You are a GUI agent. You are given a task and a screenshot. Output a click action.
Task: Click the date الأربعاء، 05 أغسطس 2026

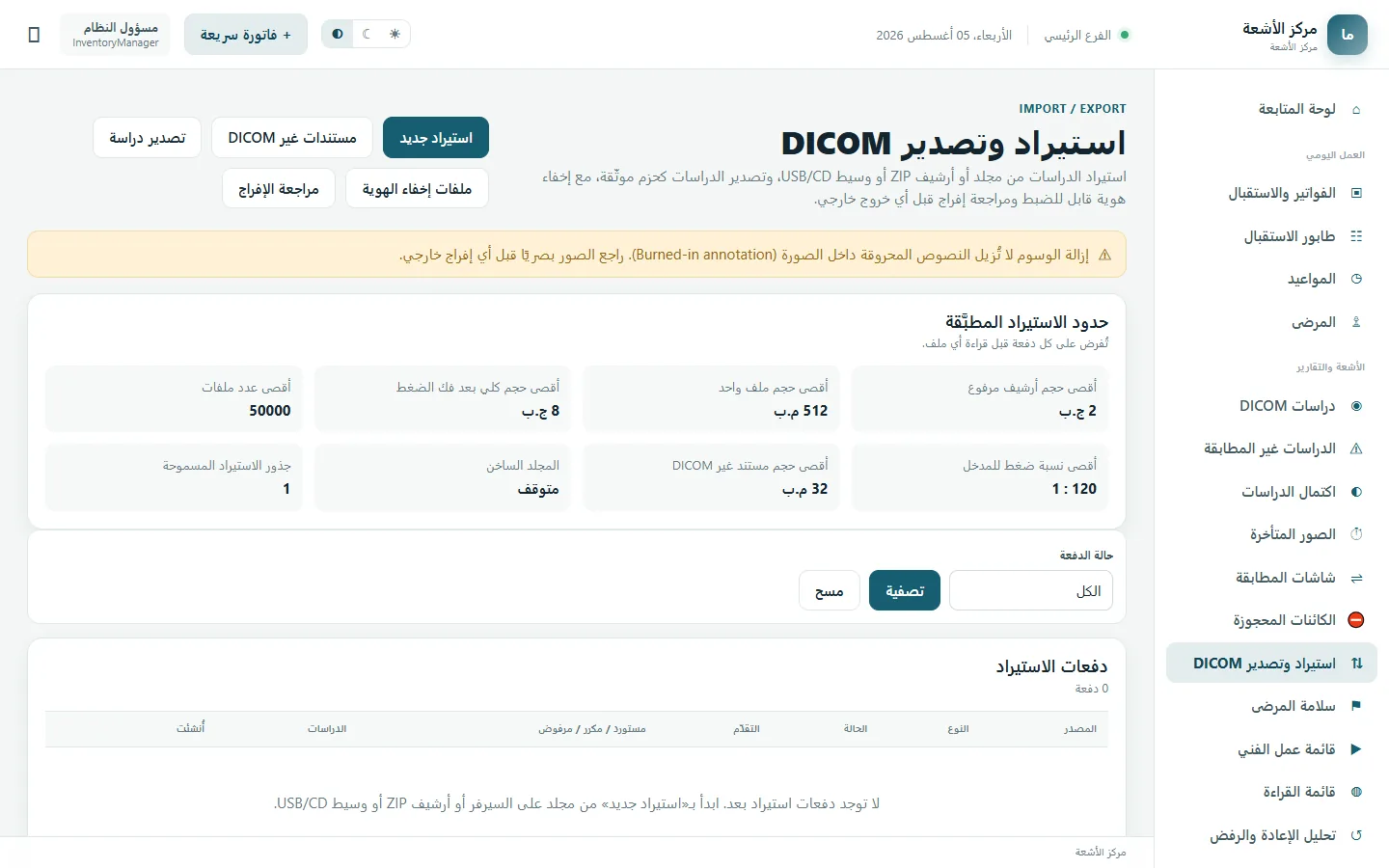tap(943, 36)
